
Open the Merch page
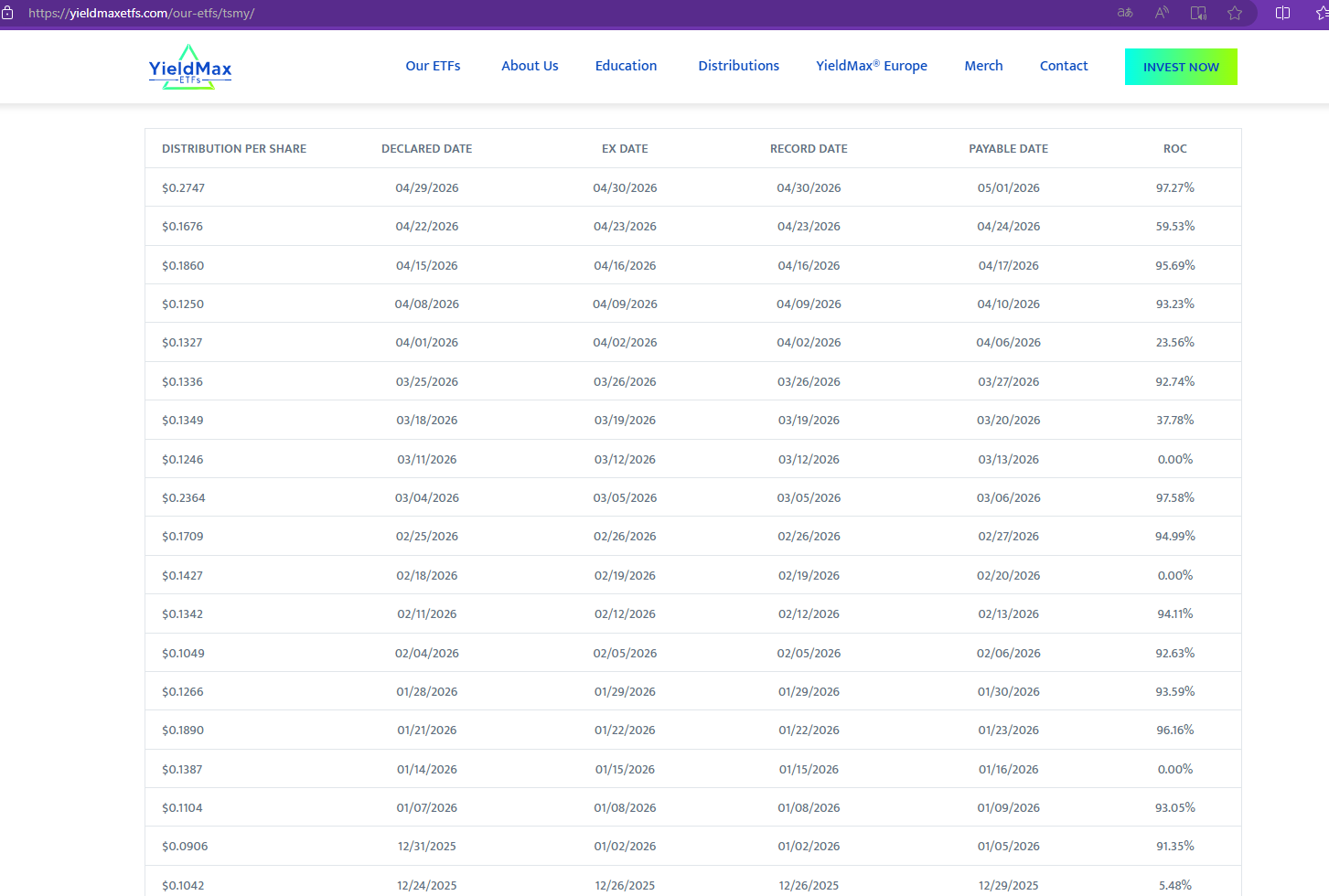point(983,66)
